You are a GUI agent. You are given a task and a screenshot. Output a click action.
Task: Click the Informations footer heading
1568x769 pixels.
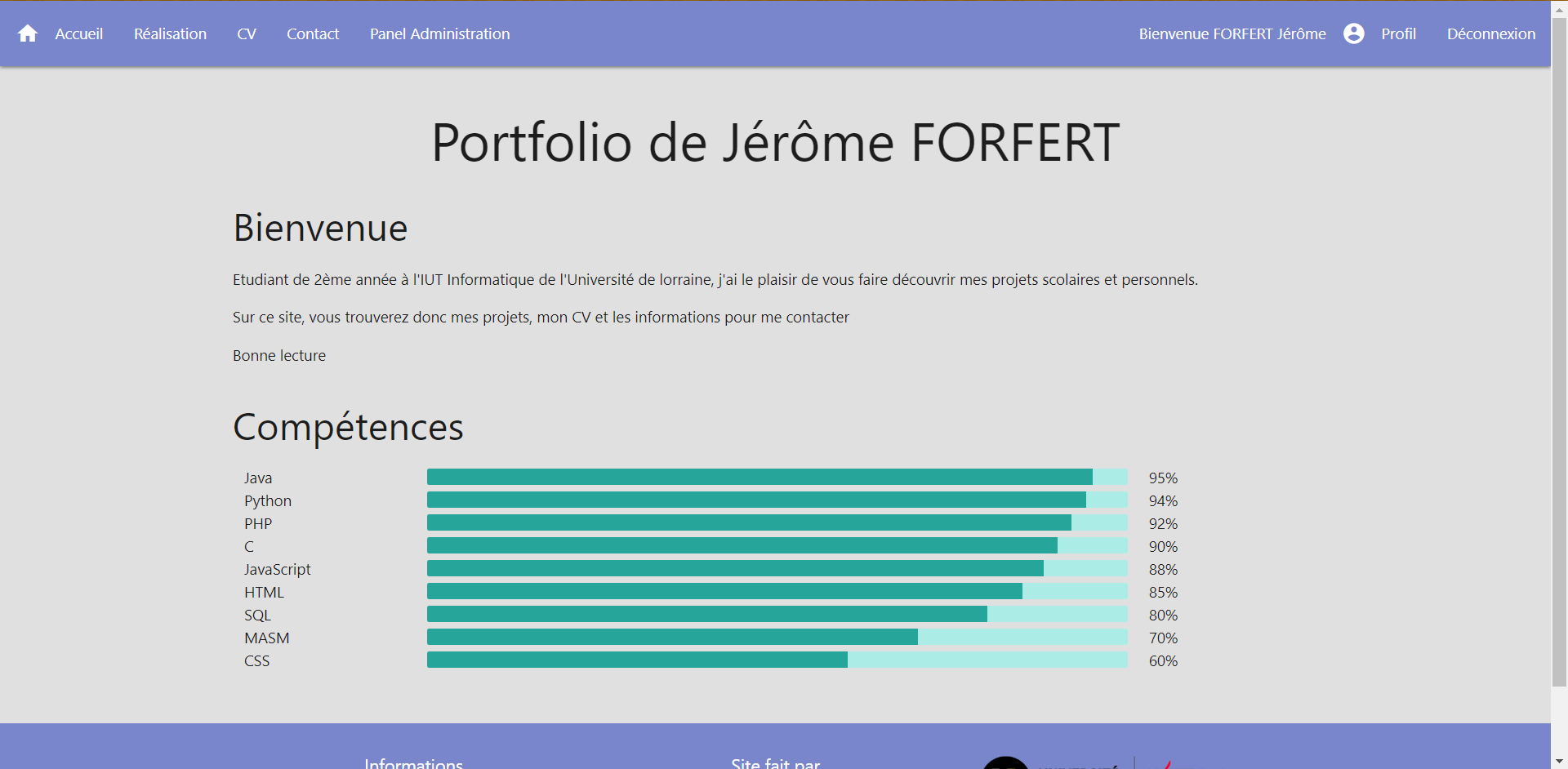[x=413, y=762]
